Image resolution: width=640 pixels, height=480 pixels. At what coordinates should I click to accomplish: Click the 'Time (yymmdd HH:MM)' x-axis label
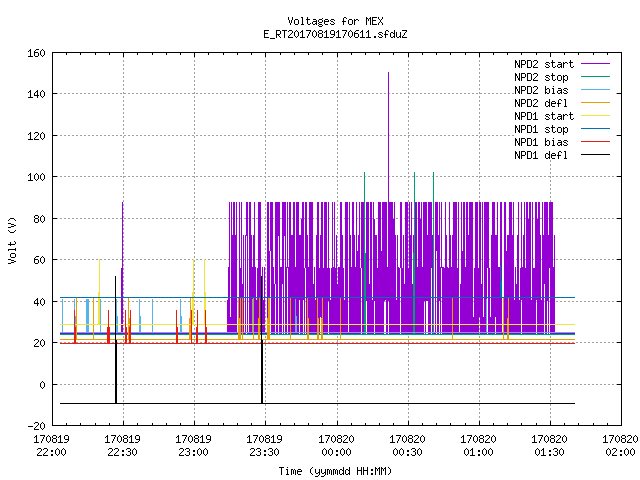point(335,471)
